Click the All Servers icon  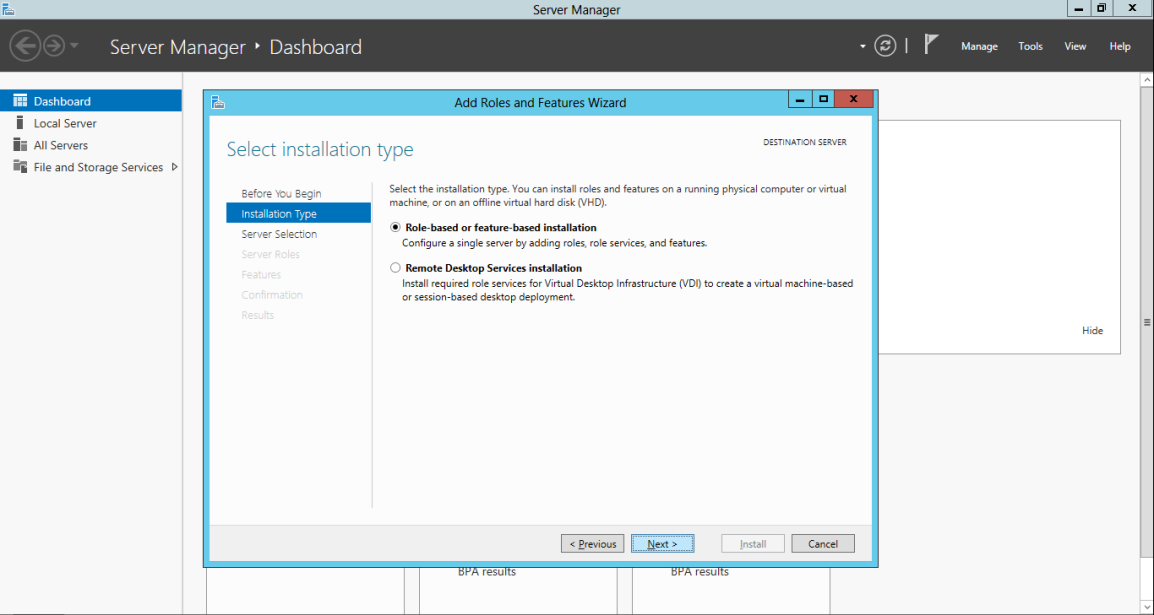pyautogui.click(x=20, y=145)
